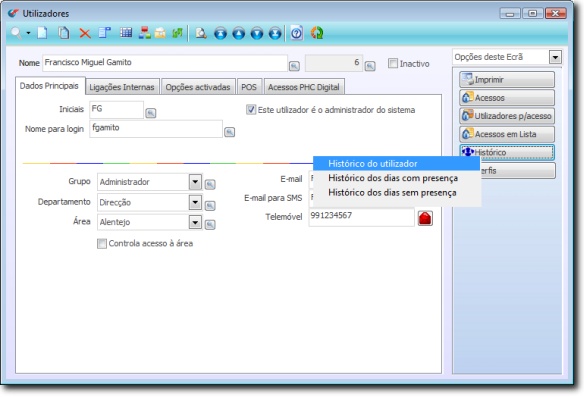This screenshot has width=584, height=397.
Task: Click the Nome field with Francisco Miguel Gamito
Action: (165, 63)
